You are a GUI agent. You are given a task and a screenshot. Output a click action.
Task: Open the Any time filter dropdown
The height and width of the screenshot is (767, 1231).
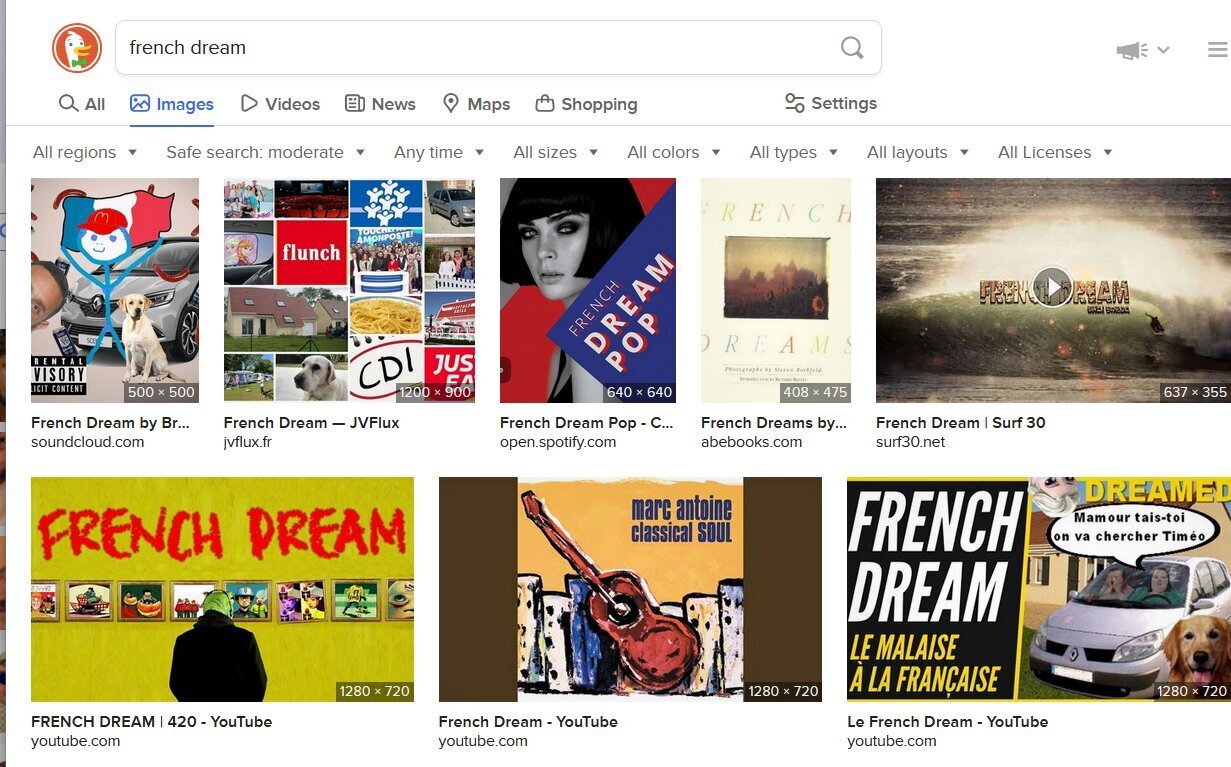439,152
